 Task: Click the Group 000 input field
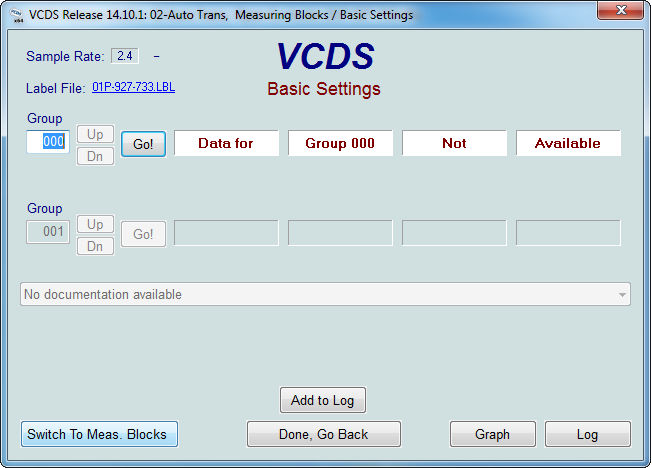(x=48, y=142)
